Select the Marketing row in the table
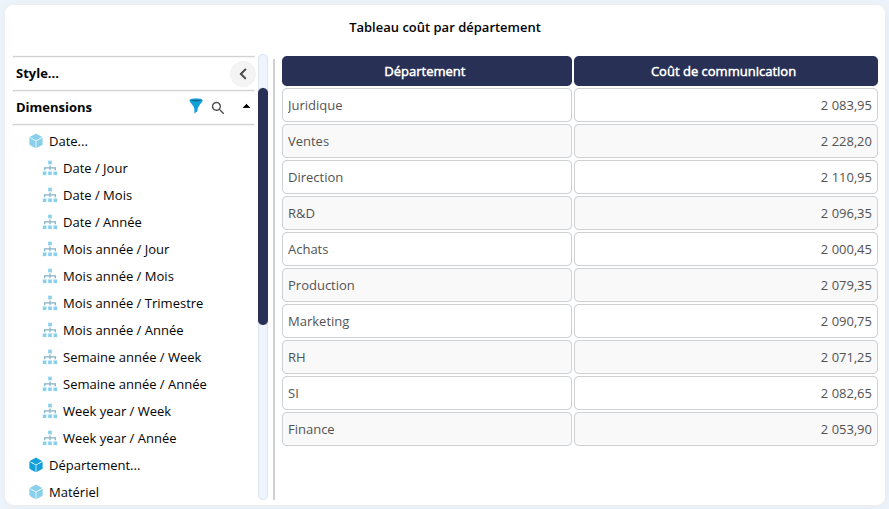This screenshot has width=889, height=509. pos(426,322)
